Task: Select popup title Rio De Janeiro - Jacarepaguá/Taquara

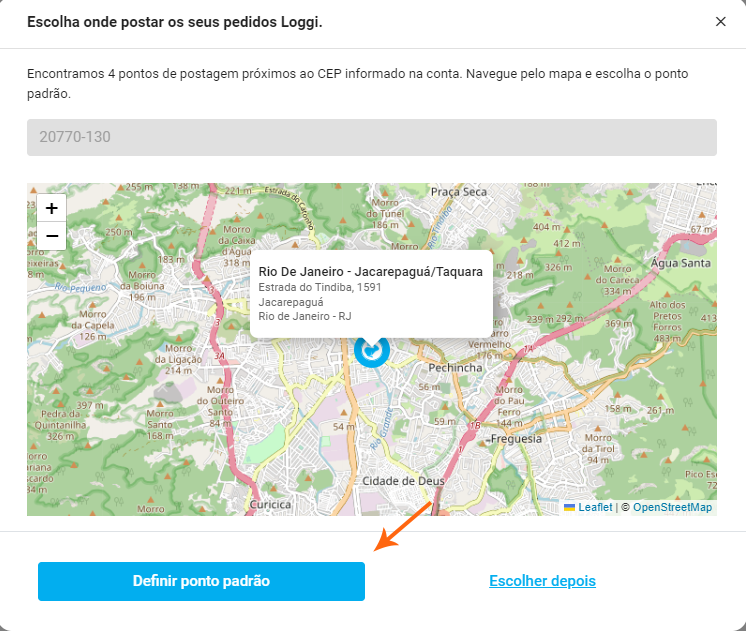Action: [x=371, y=272]
